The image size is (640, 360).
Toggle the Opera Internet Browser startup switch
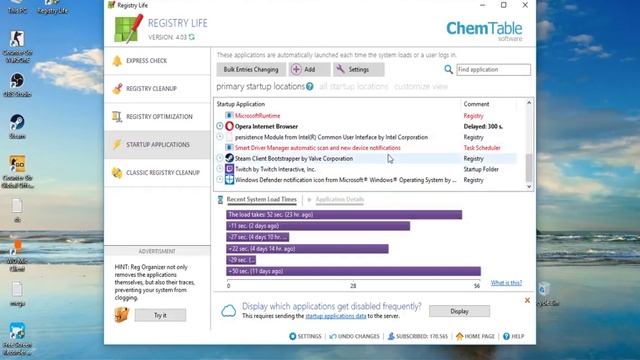click(x=220, y=126)
